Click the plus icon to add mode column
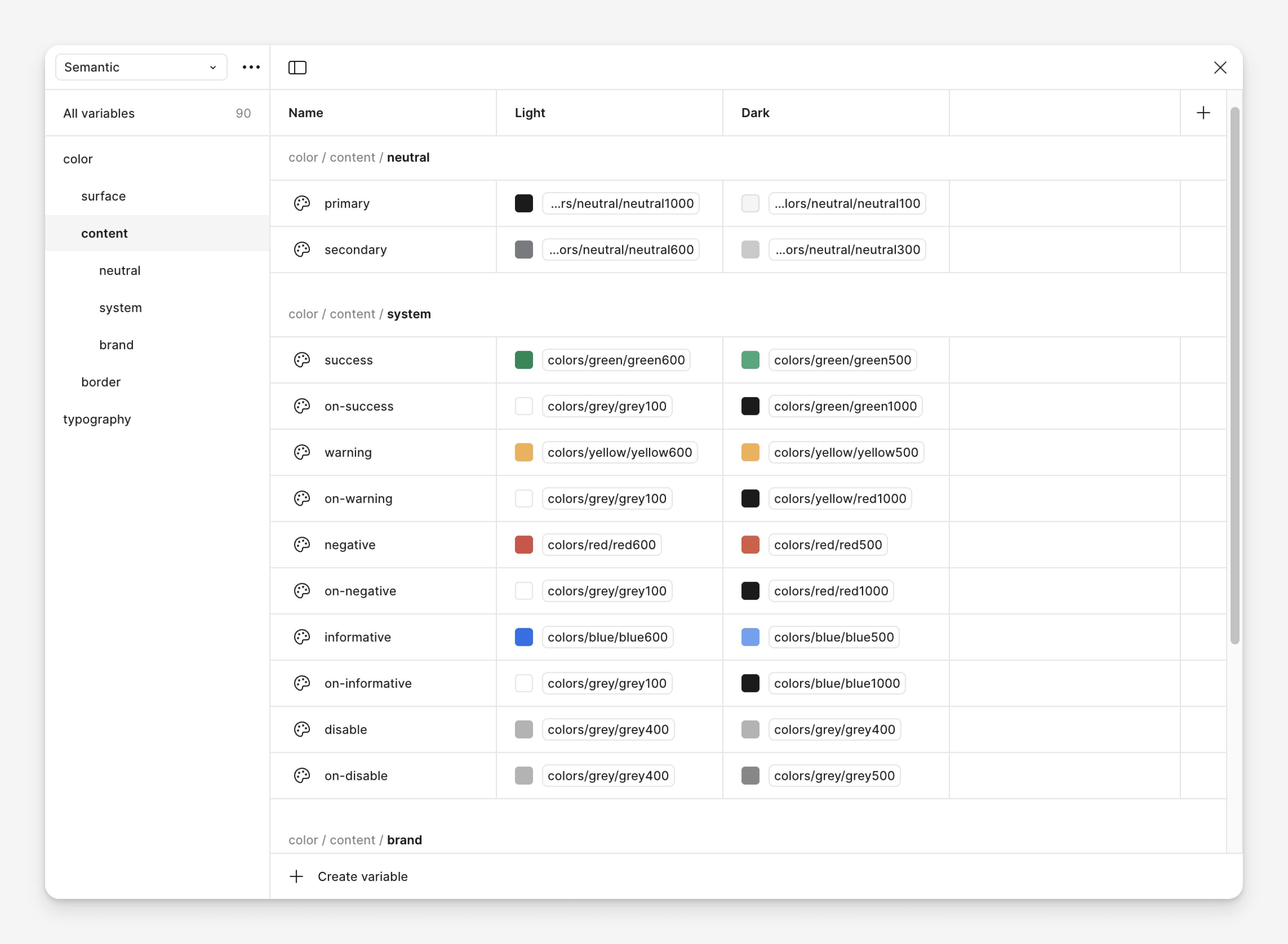Screen dimensions: 1288x944 coord(1203,113)
